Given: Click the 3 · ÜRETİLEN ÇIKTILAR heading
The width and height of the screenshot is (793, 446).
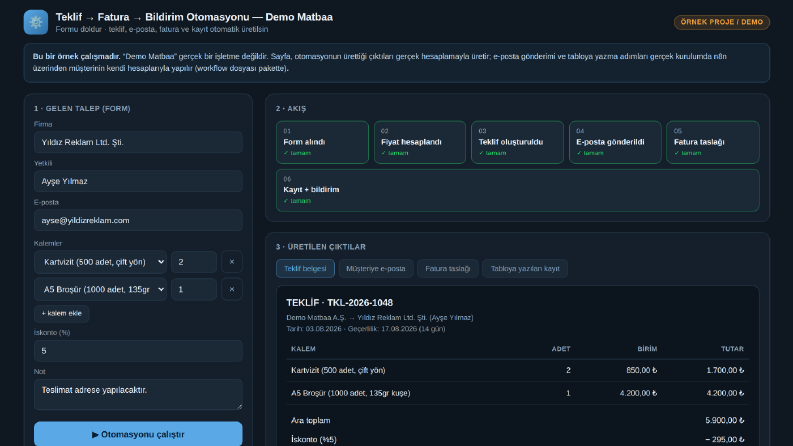Looking at the screenshot, I should pyautogui.click(x=321, y=247).
